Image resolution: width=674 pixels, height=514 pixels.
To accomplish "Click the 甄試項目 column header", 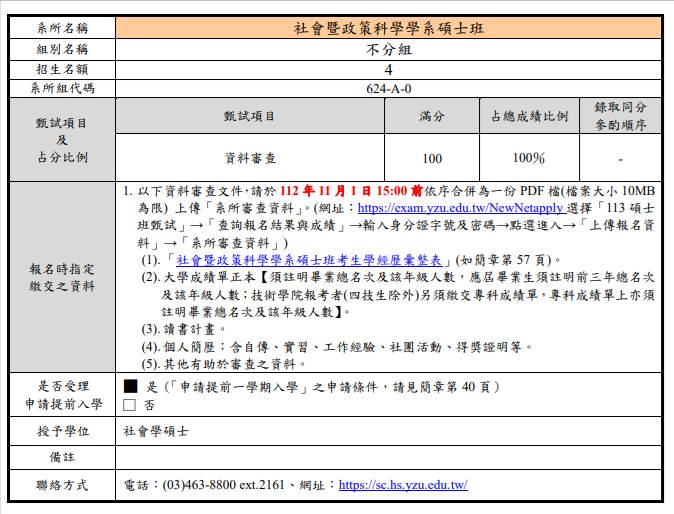I will (250, 116).
